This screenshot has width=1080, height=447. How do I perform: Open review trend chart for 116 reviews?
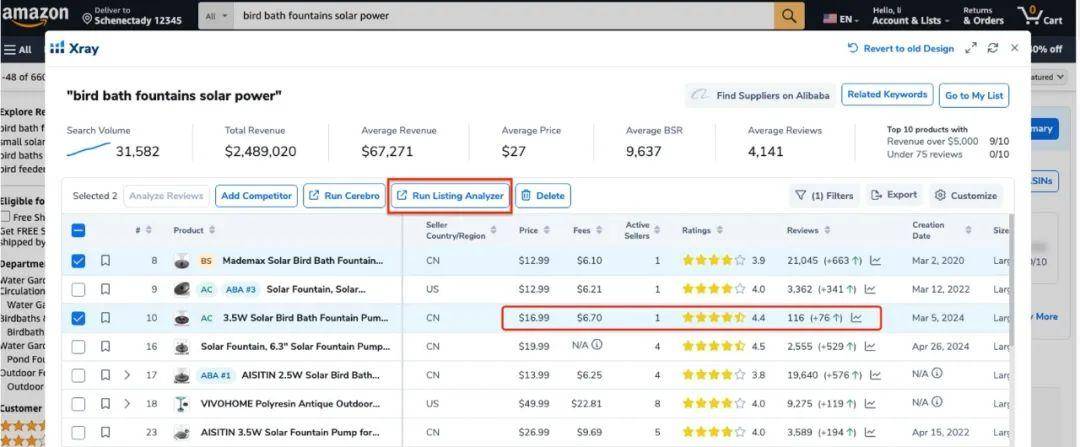pos(856,318)
